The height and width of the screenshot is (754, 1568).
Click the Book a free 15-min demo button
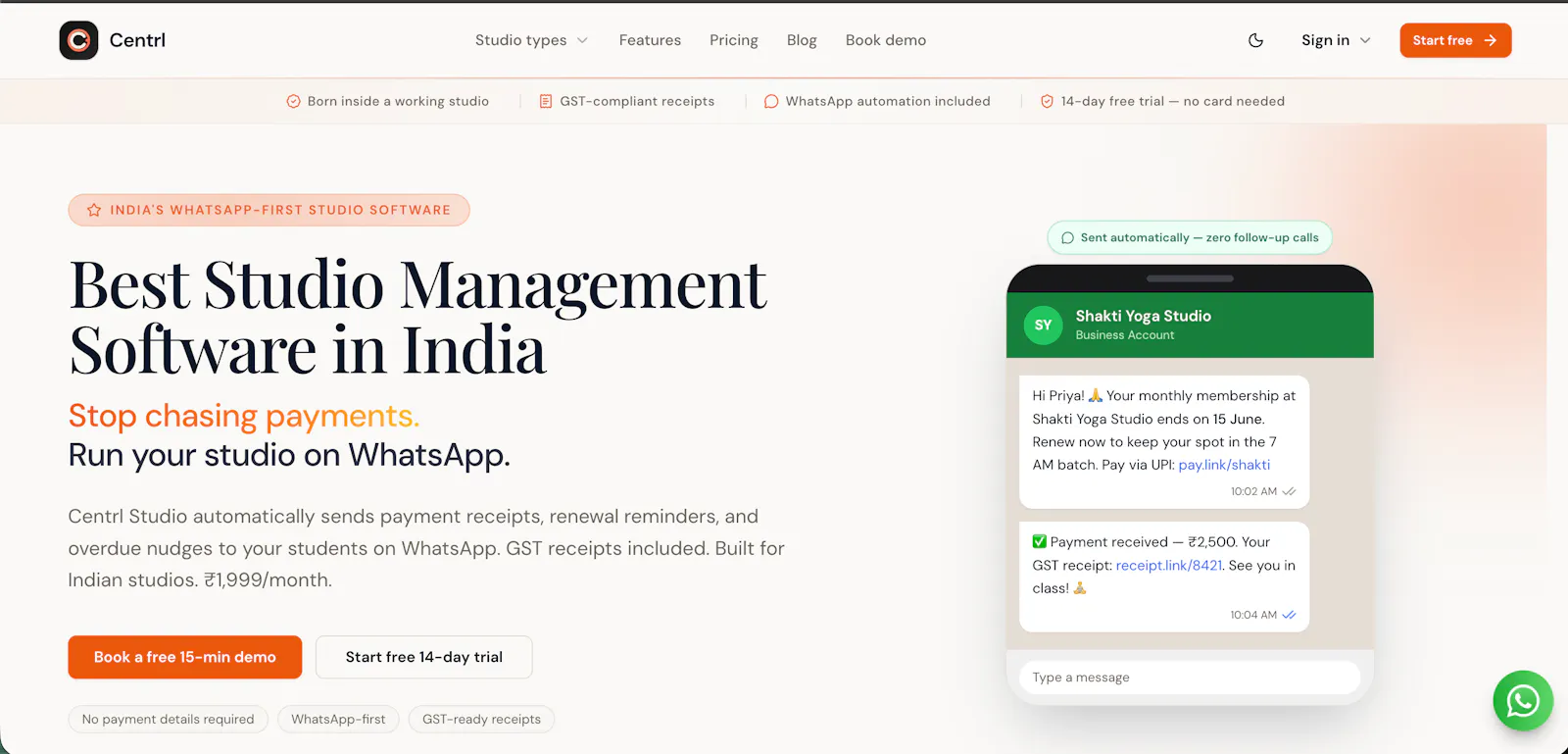click(x=185, y=657)
